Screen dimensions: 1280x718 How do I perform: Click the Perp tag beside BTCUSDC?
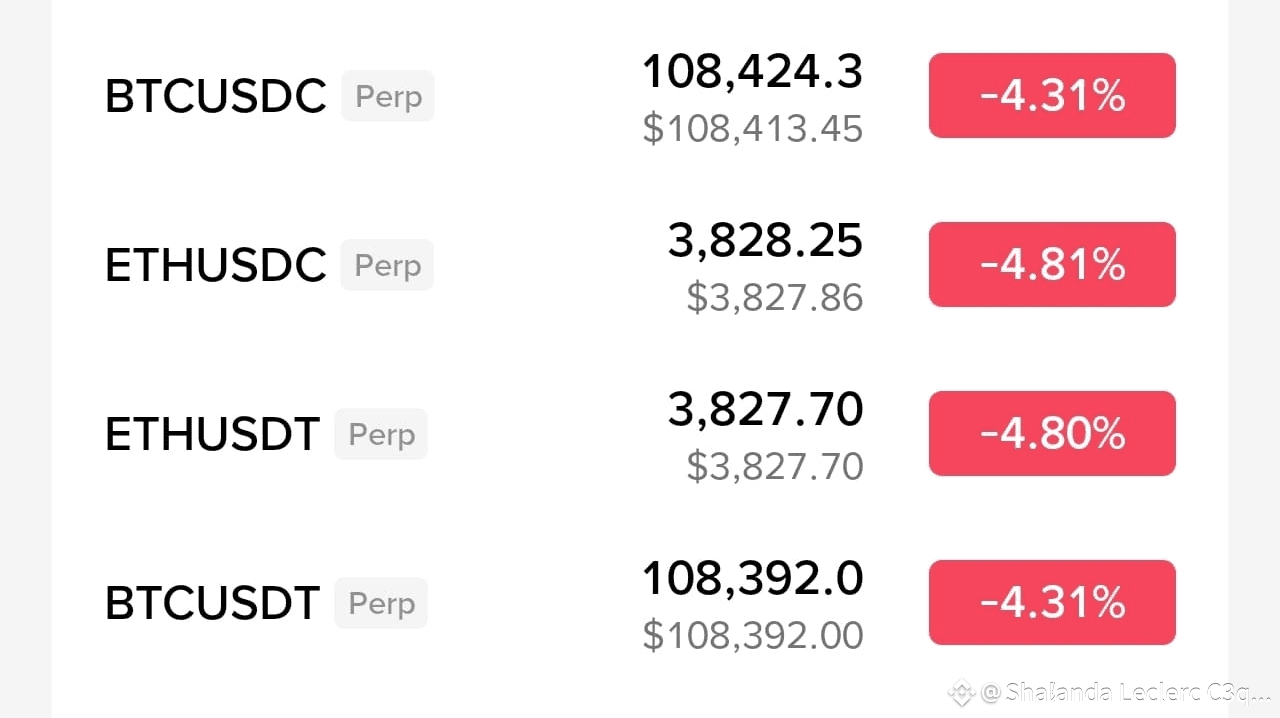click(x=388, y=97)
